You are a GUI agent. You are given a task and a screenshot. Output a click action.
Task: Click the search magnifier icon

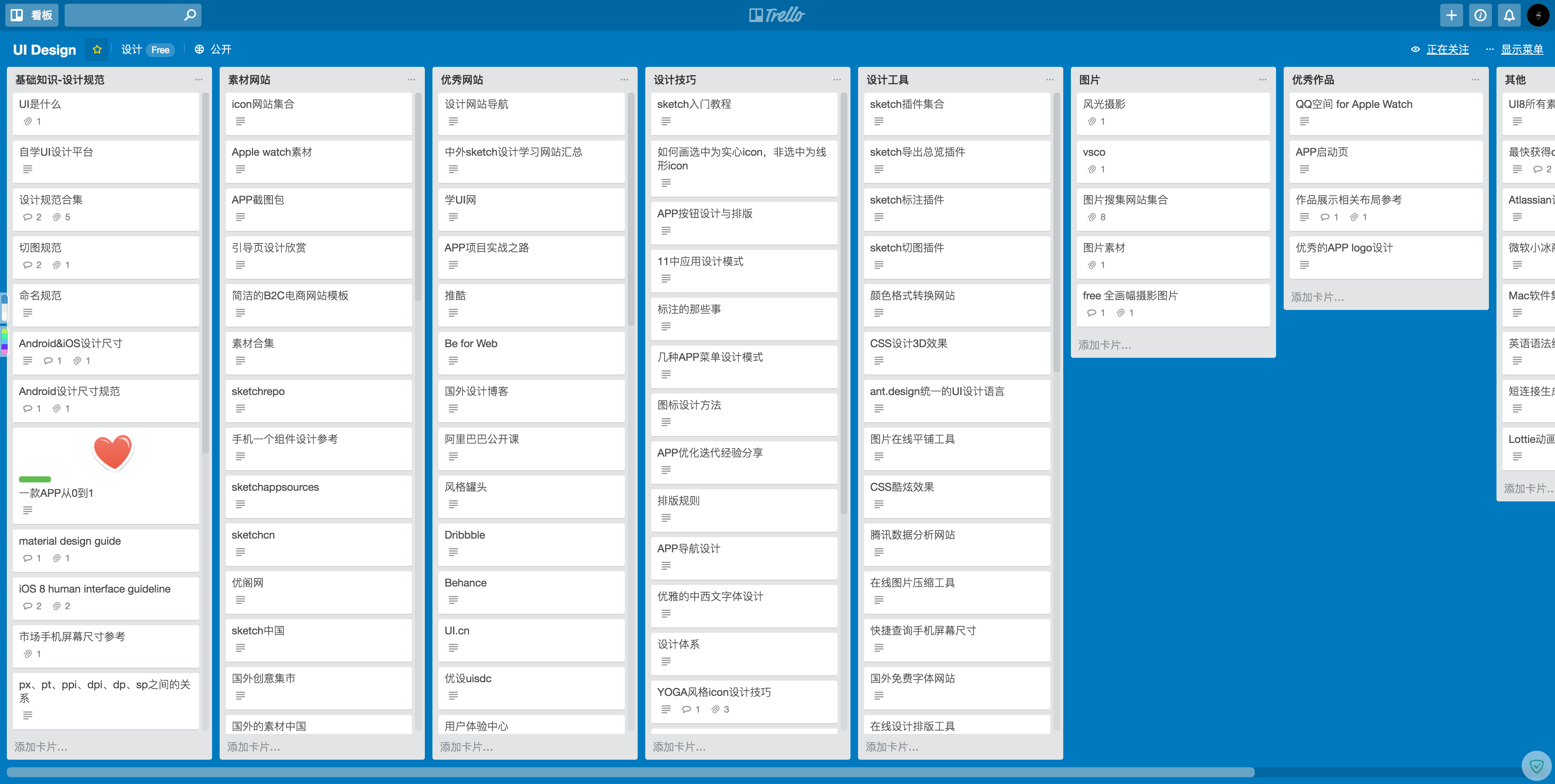190,15
